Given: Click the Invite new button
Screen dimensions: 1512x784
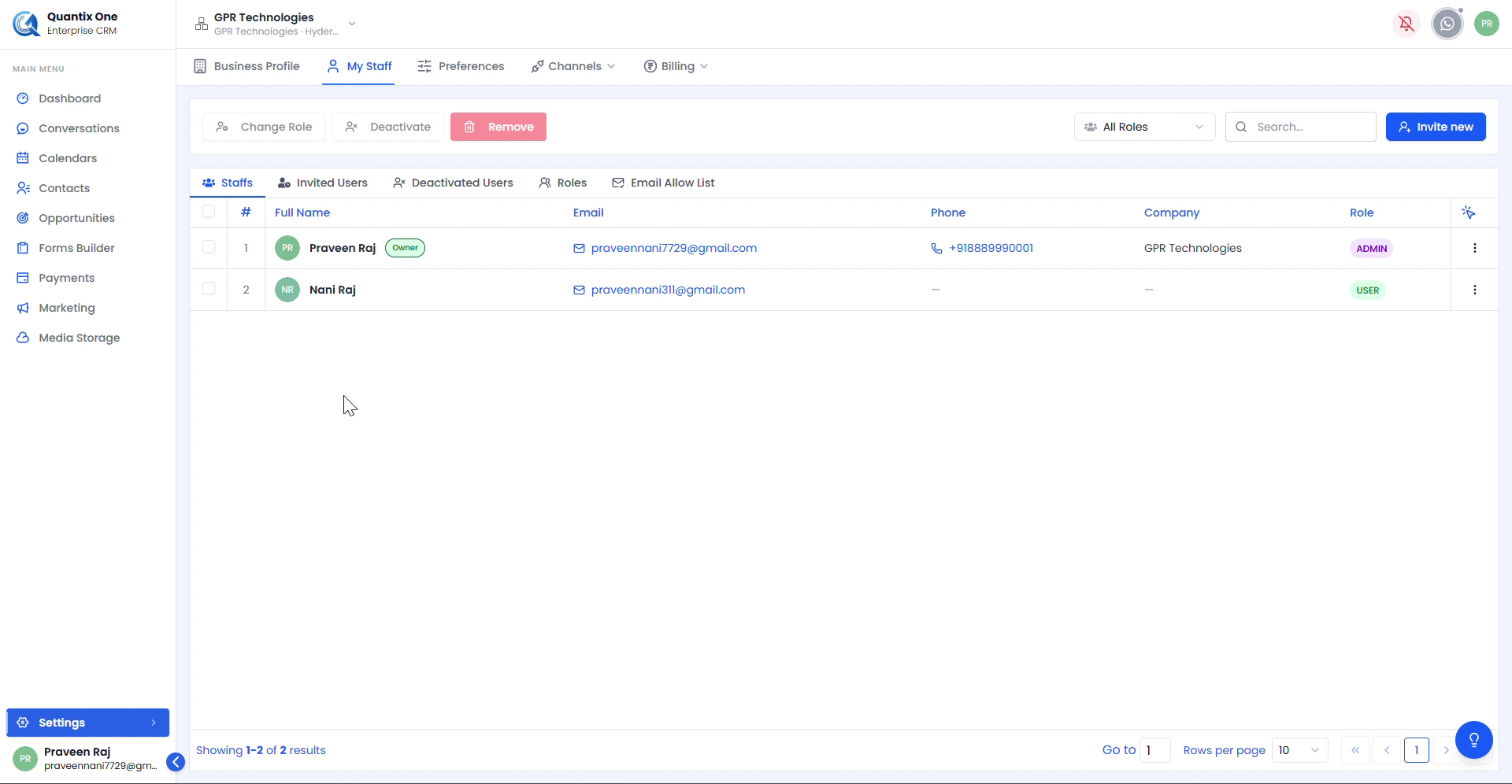Looking at the screenshot, I should point(1436,127).
